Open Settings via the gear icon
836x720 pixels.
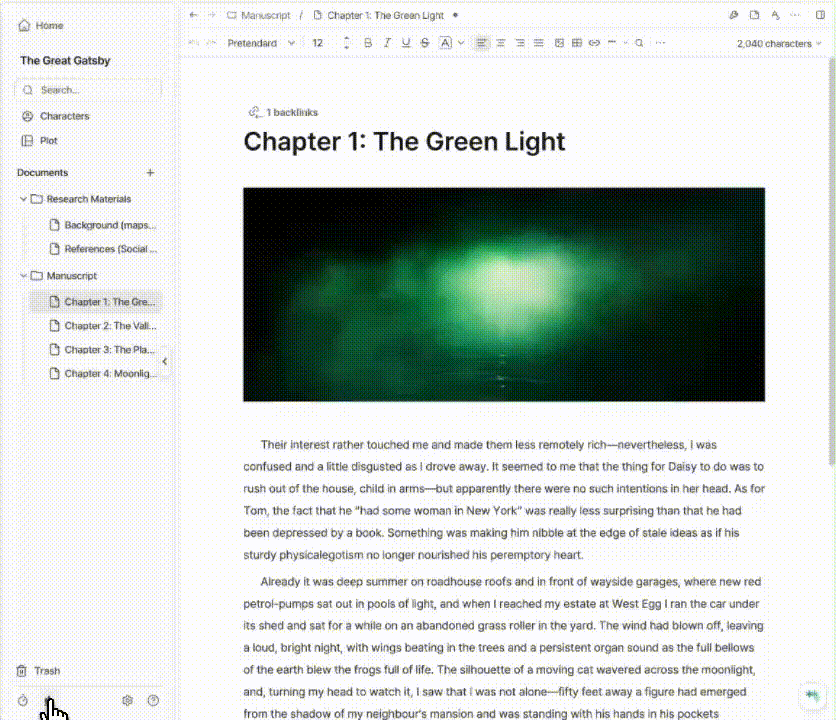click(127, 700)
